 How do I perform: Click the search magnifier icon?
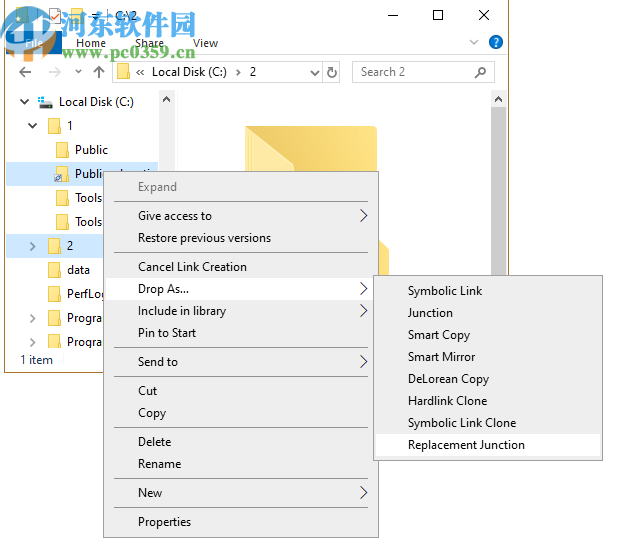480,72
